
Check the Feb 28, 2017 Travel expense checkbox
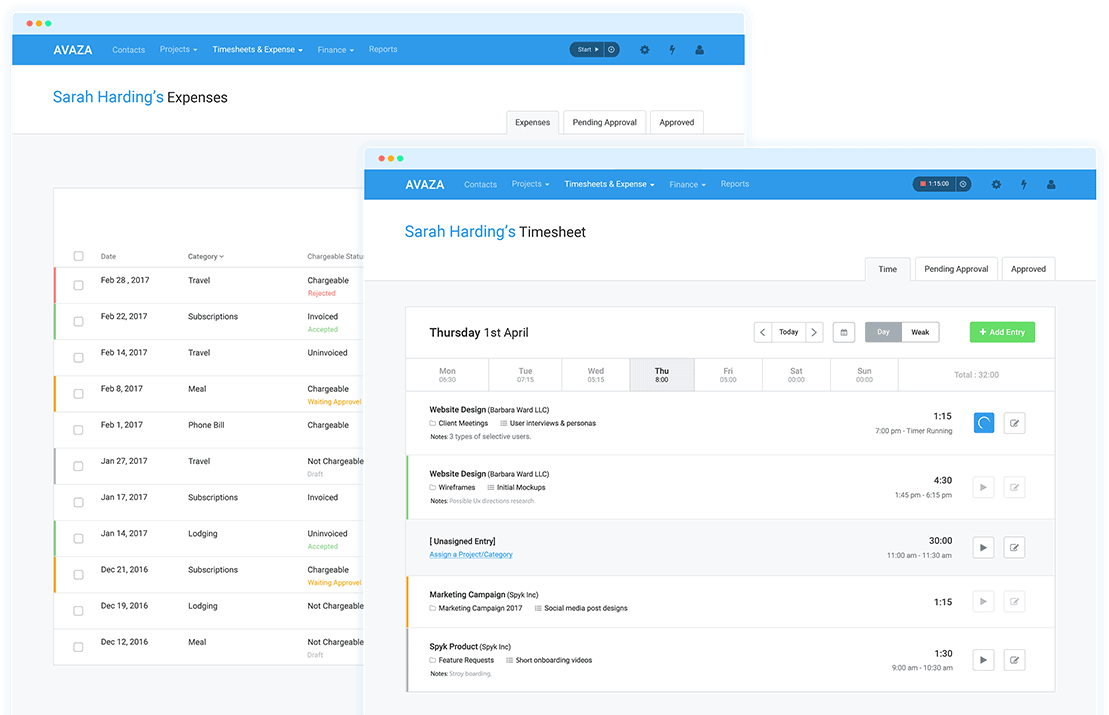pos(78,284)
